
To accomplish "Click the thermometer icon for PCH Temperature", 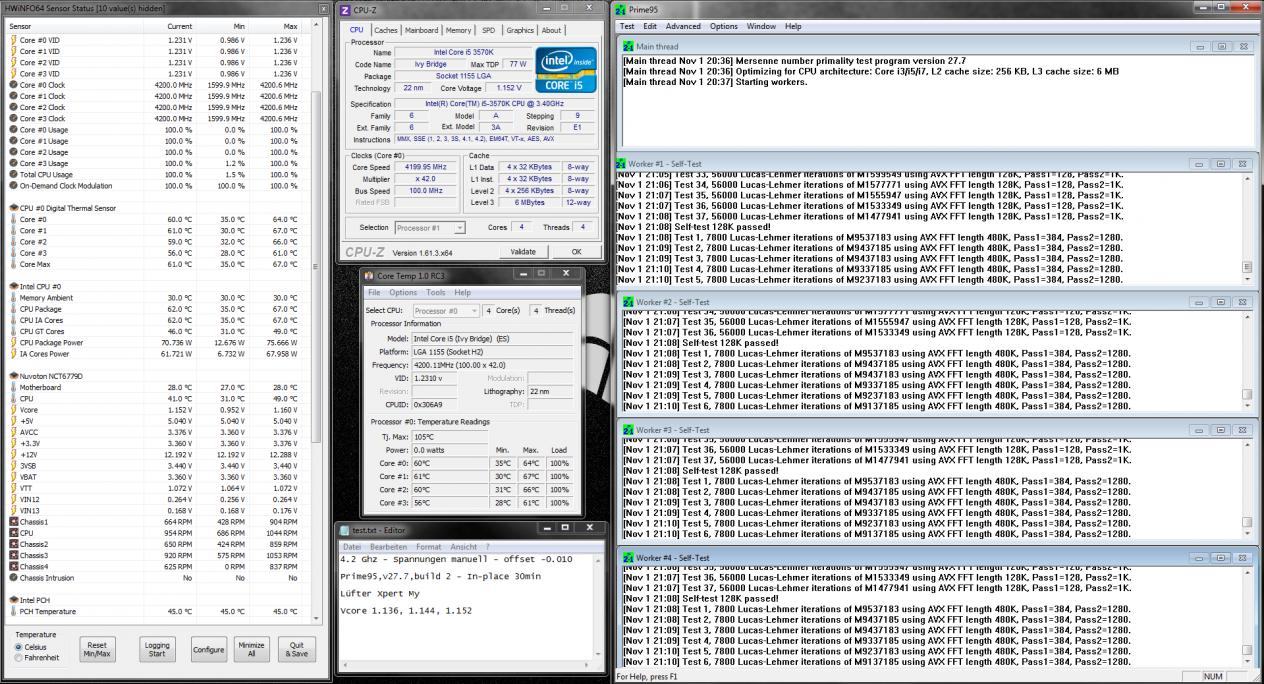I will click(13, 611).
